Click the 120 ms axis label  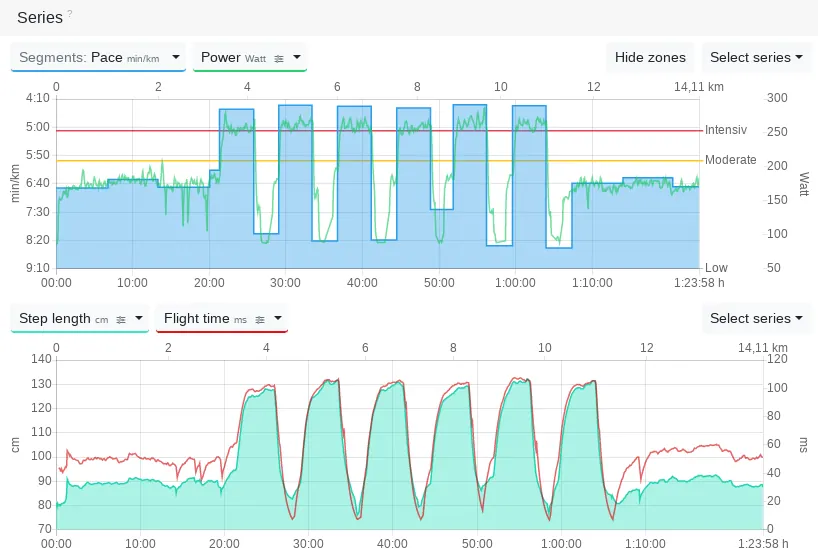coord(777,359)
